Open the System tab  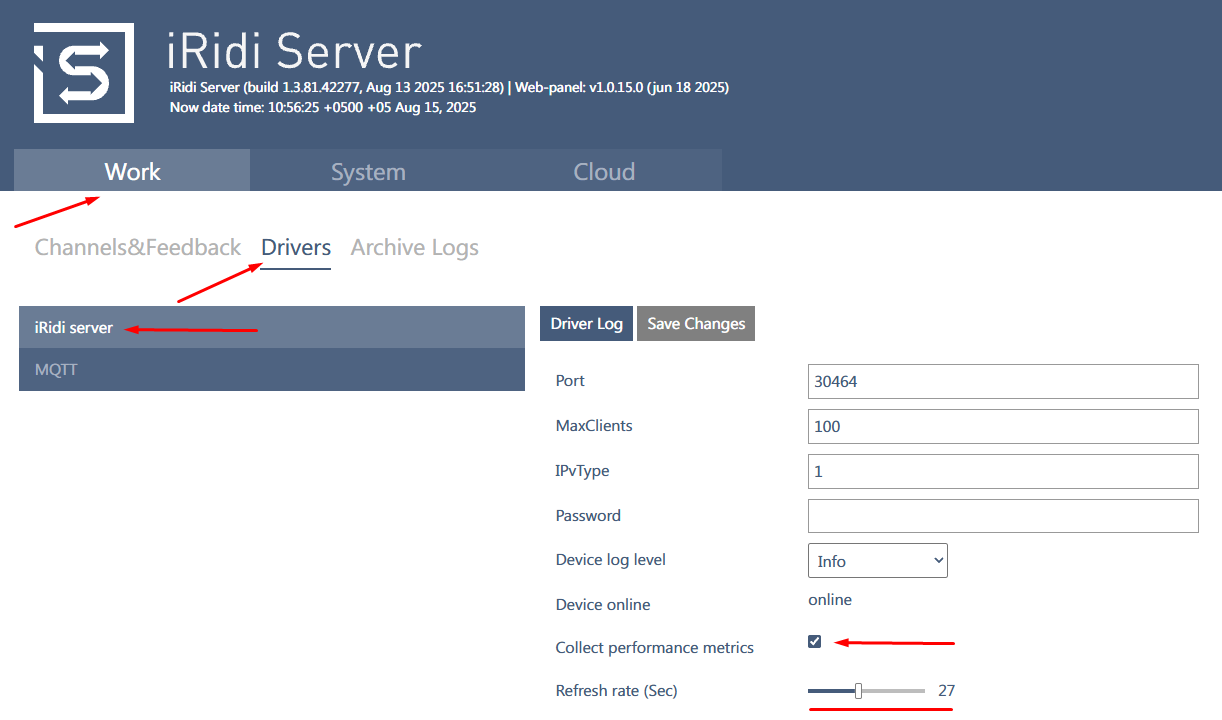coord(368,171)
